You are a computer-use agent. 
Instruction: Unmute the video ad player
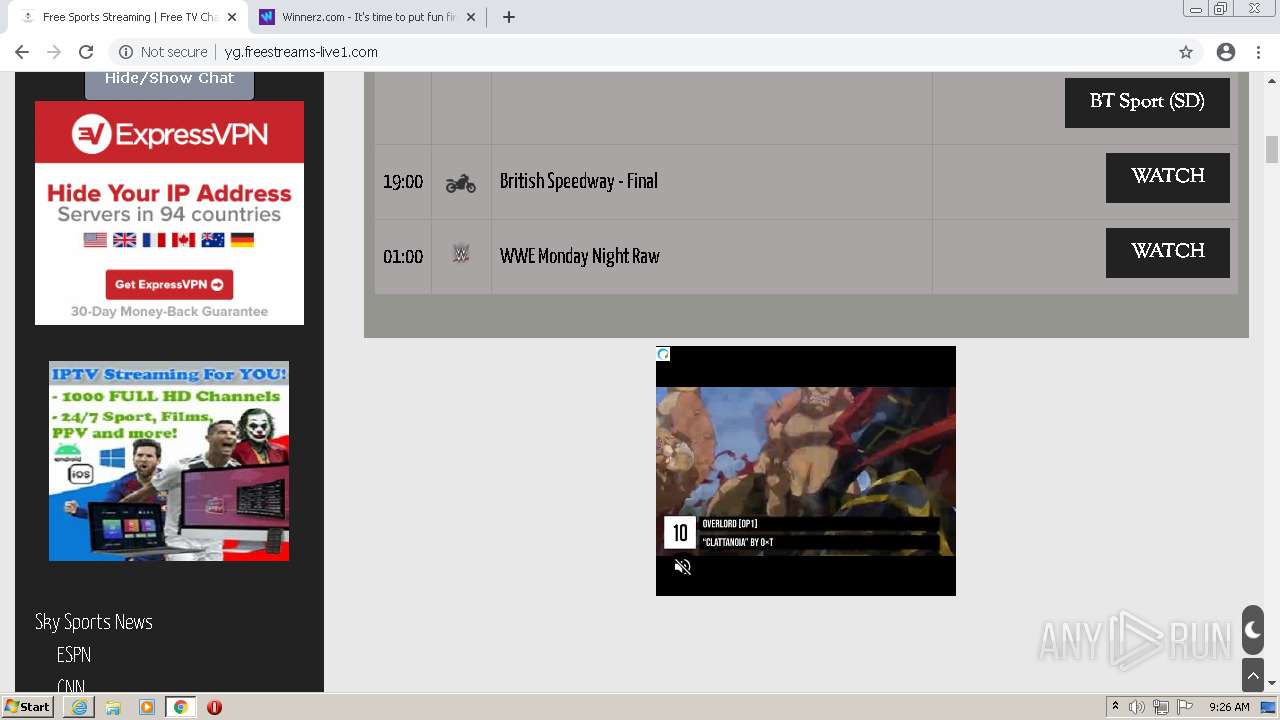click(x=683, y=567)
